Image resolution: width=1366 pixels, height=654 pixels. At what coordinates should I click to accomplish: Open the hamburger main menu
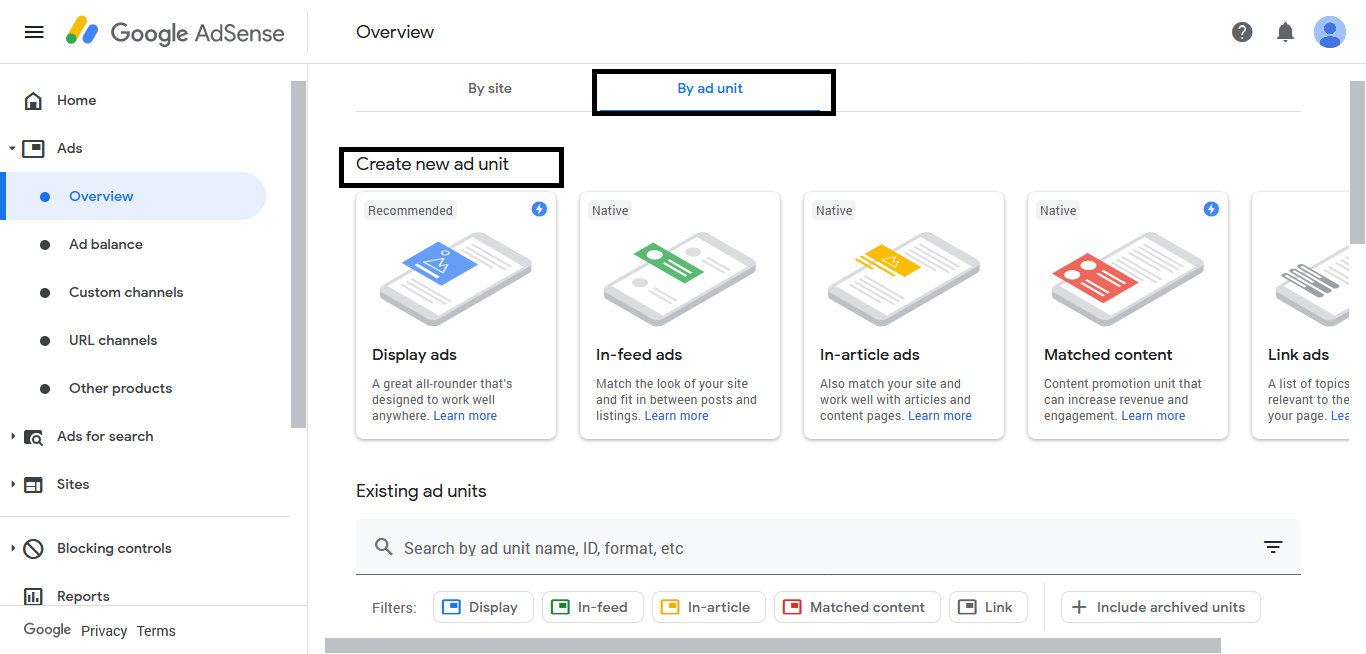pos(34,32)
